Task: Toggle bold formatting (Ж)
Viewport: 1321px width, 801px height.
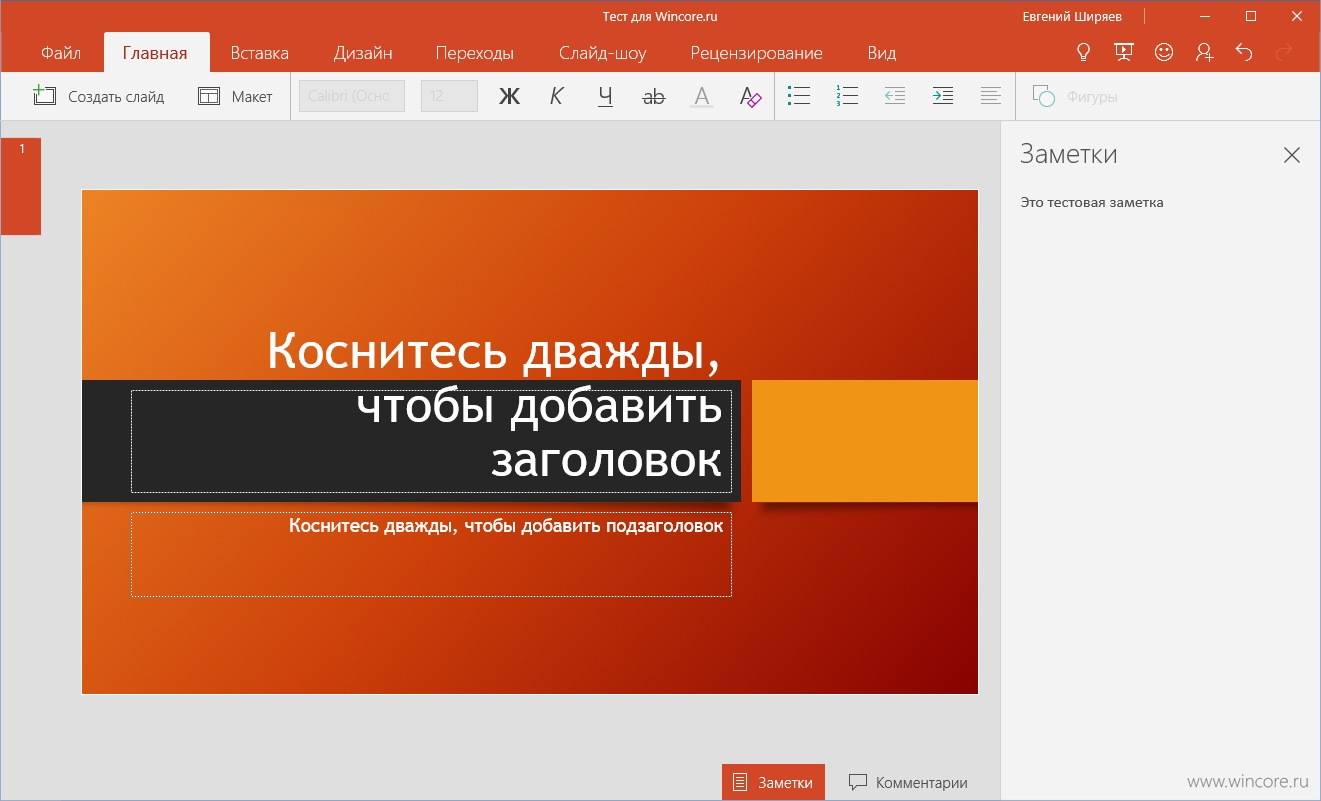Action: (510, 97)
